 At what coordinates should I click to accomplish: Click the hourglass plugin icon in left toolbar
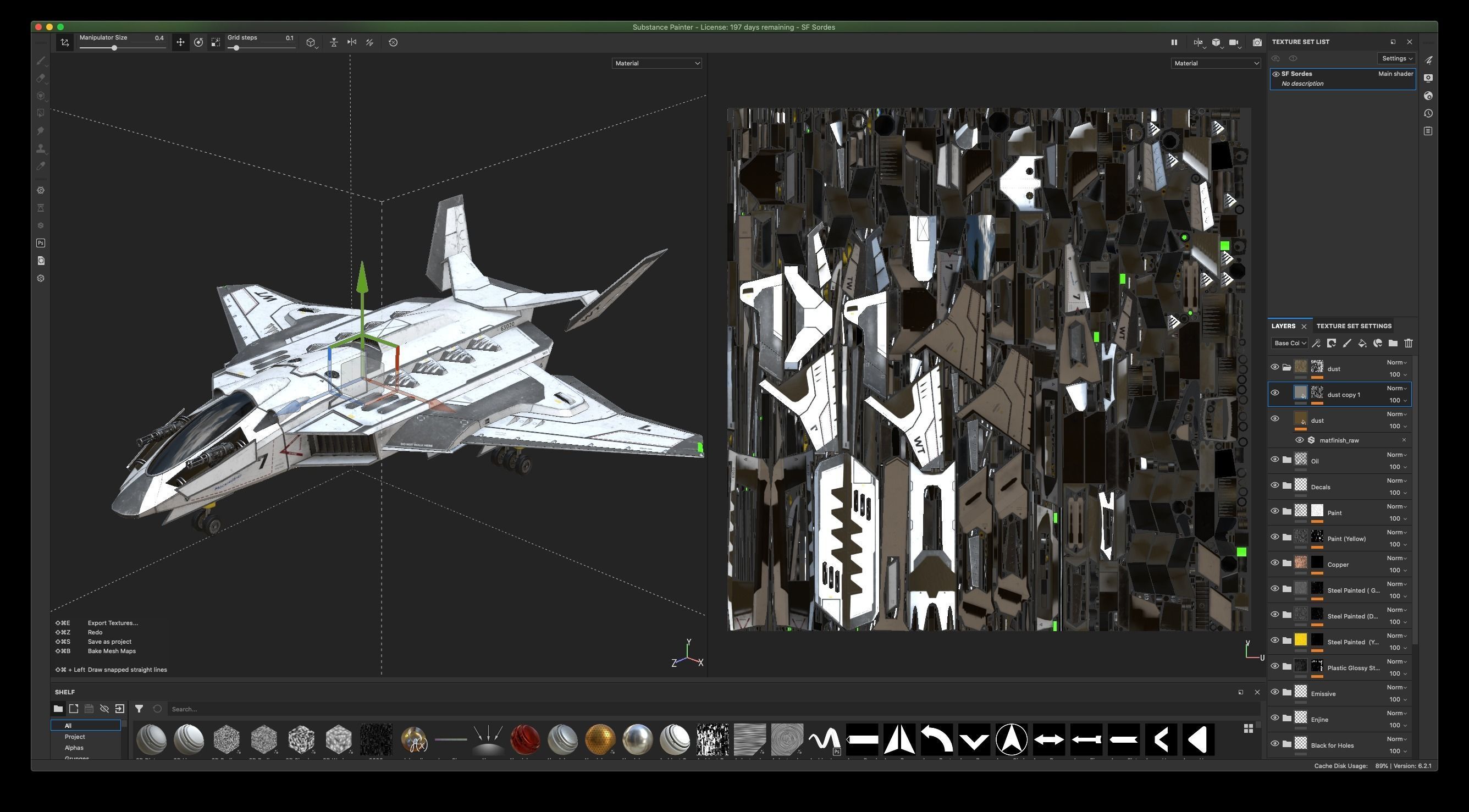point(41,208)
